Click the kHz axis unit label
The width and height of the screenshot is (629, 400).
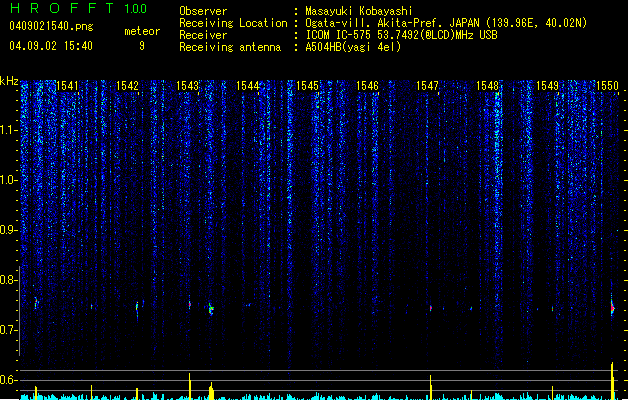point(9,81)
